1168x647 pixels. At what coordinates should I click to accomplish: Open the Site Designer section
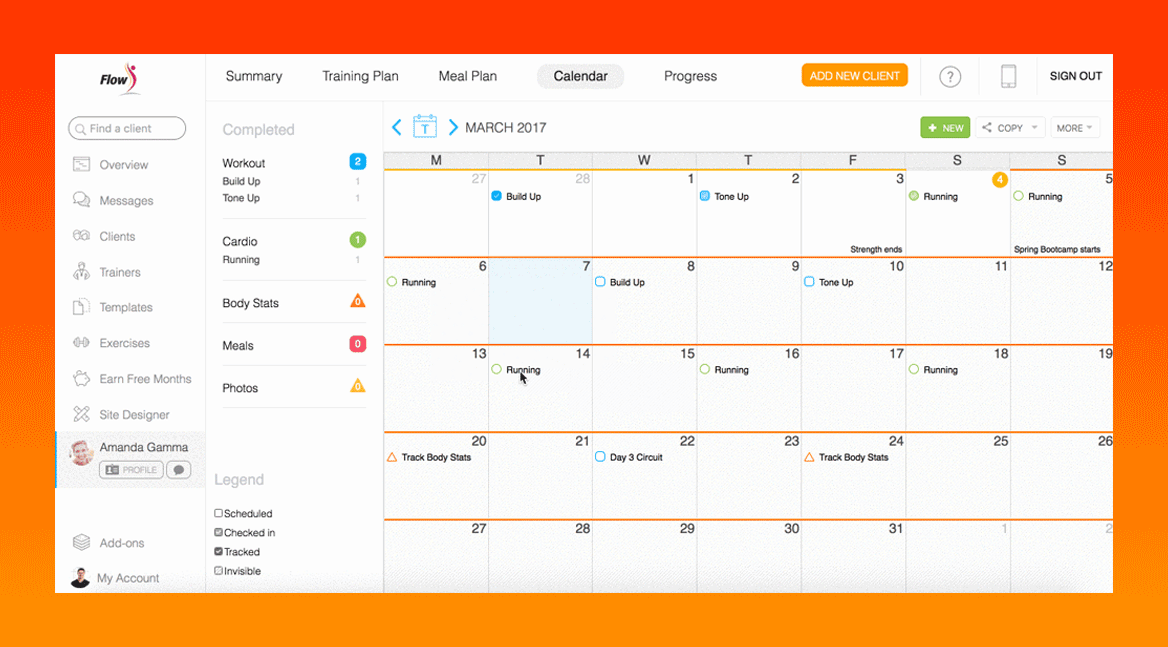[x=133, y=415]
